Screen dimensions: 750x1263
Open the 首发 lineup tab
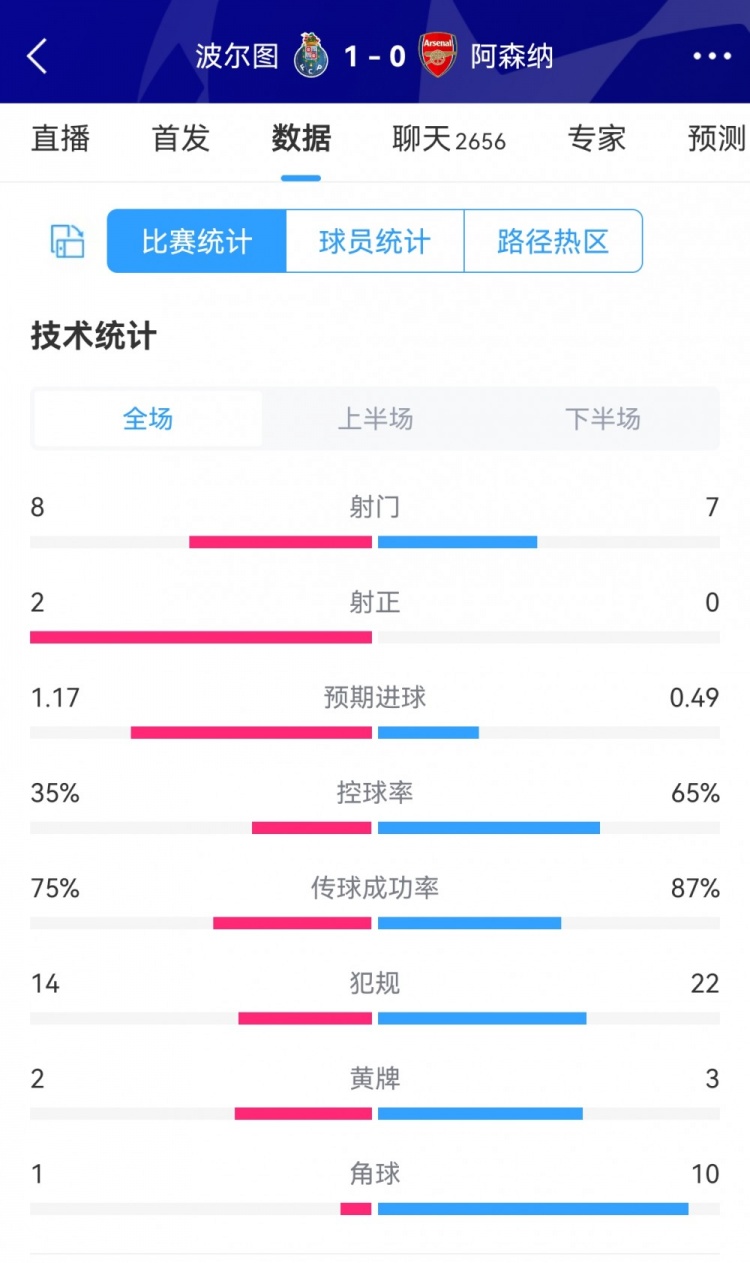click(181, 138)
